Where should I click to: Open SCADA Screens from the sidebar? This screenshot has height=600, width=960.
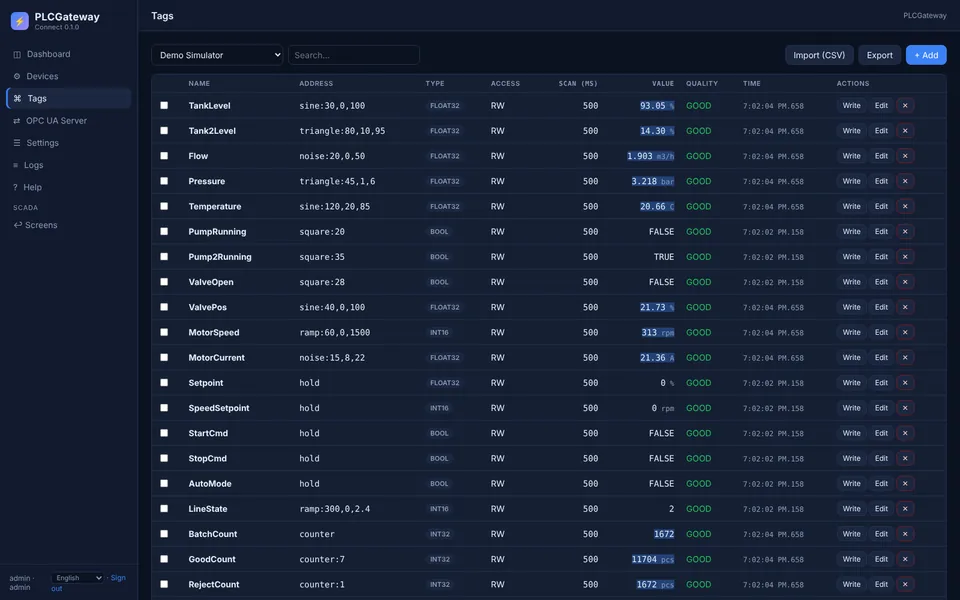point(69,225)
